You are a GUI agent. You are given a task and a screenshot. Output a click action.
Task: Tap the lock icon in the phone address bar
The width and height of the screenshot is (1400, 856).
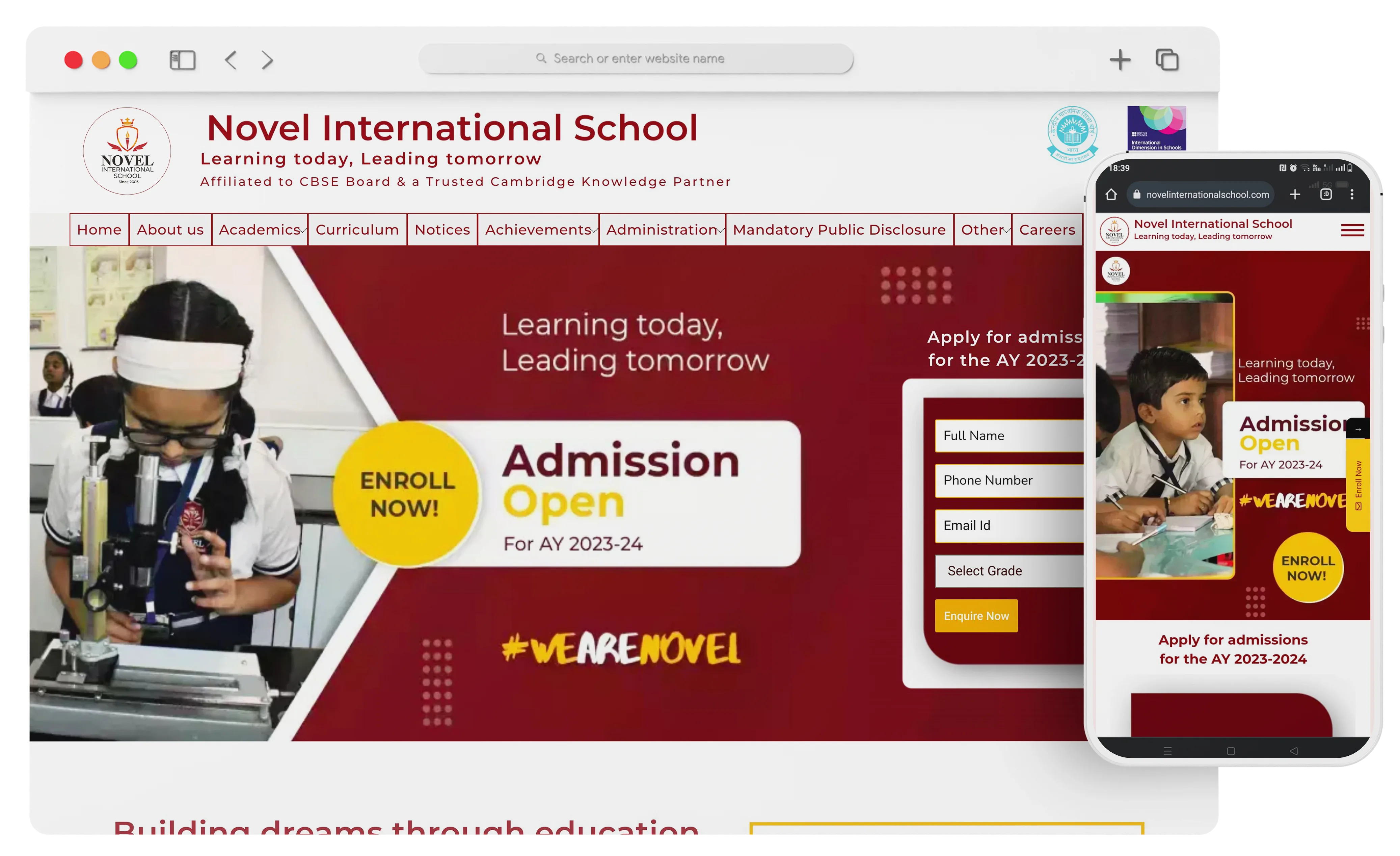1137,194
